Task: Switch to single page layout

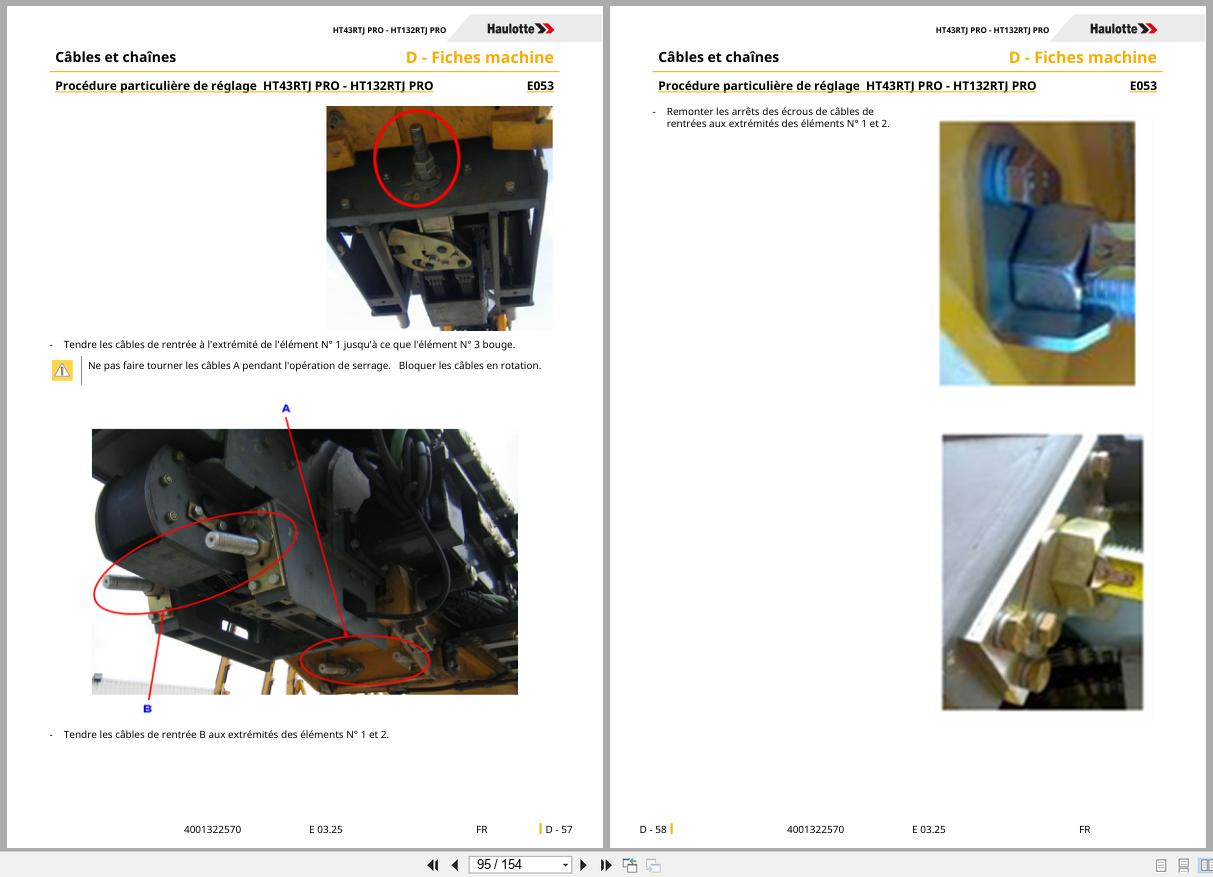Action: pos(1161,865)
